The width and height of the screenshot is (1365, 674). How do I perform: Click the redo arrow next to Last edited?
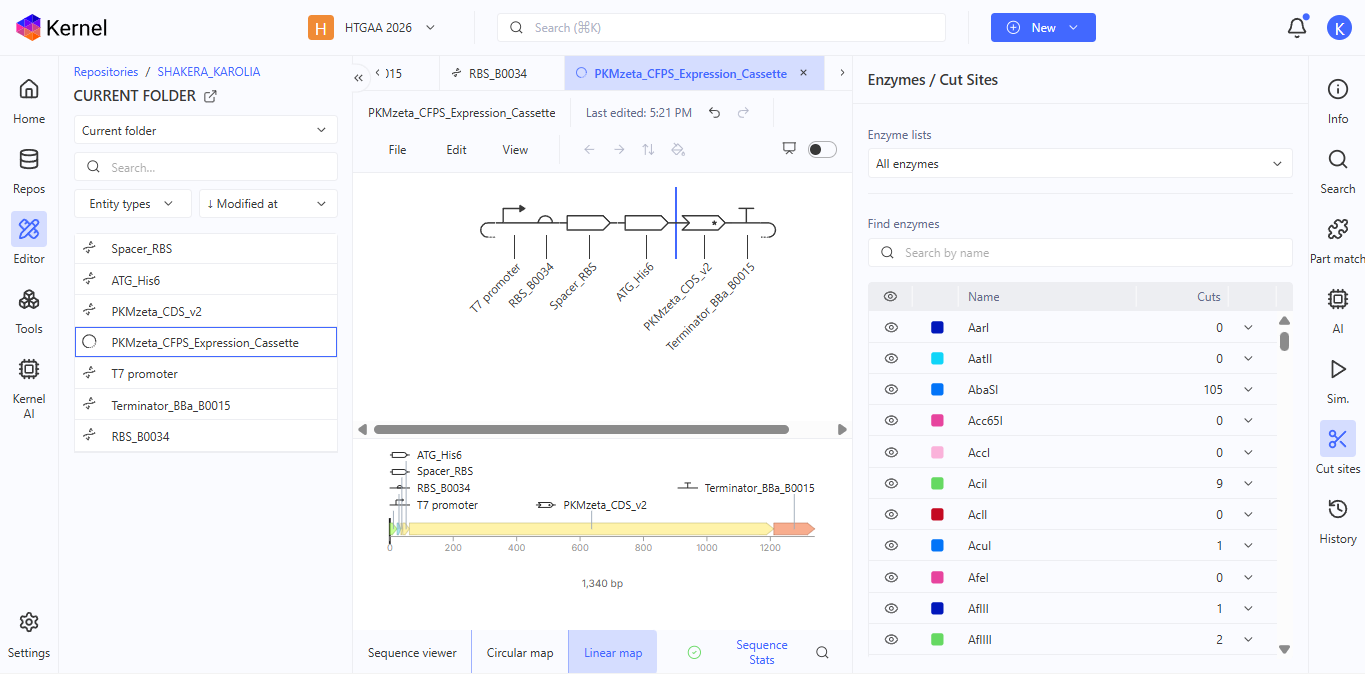coord(743,113)
